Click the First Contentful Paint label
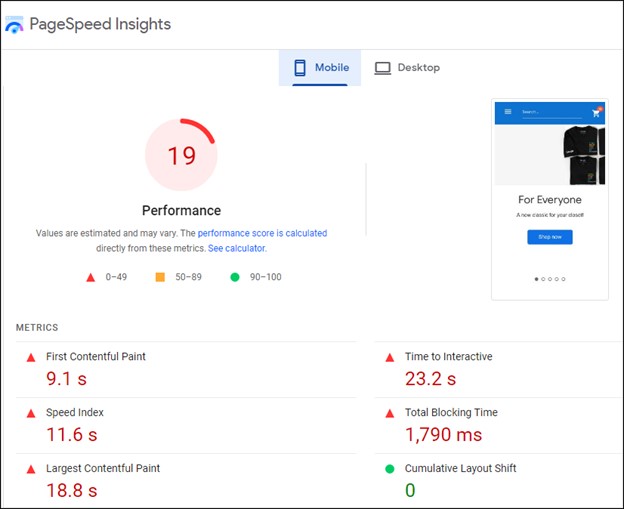This screenshot has height=509, width=624. click(96, 357)
